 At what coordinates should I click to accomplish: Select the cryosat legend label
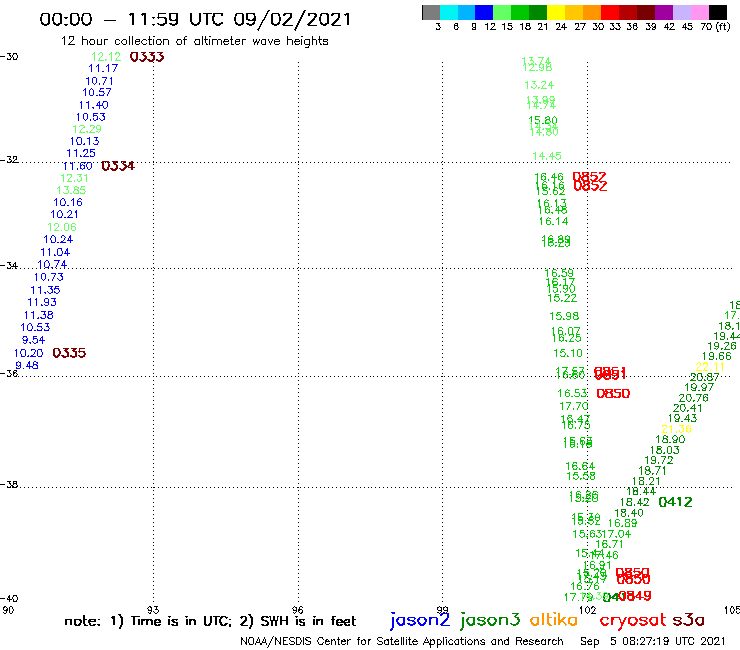click(632, 621)
